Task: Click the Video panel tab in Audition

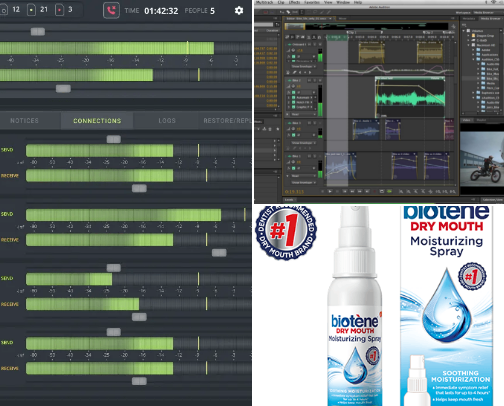Action: [466, 120]
